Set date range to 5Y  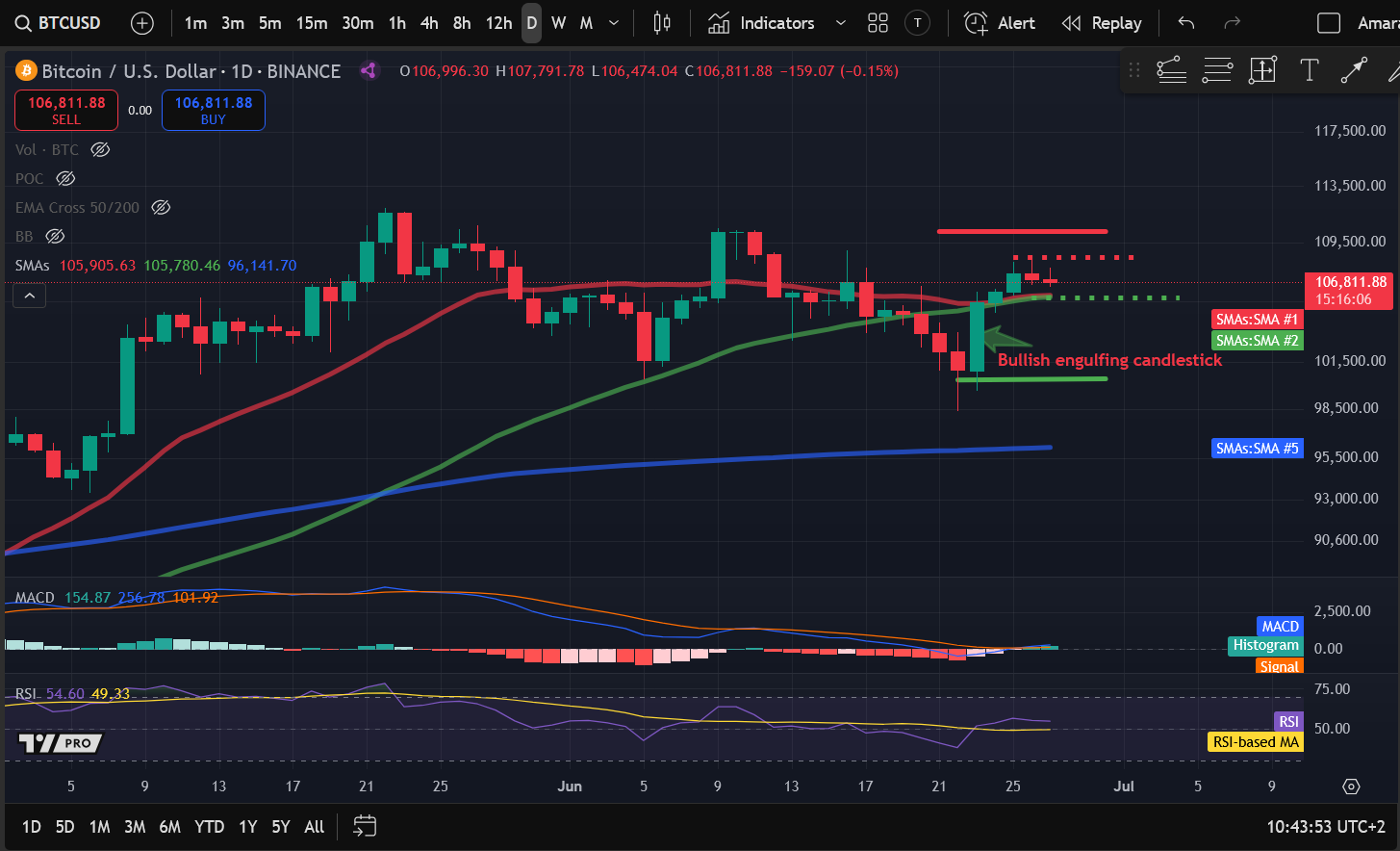click(280, 827)
